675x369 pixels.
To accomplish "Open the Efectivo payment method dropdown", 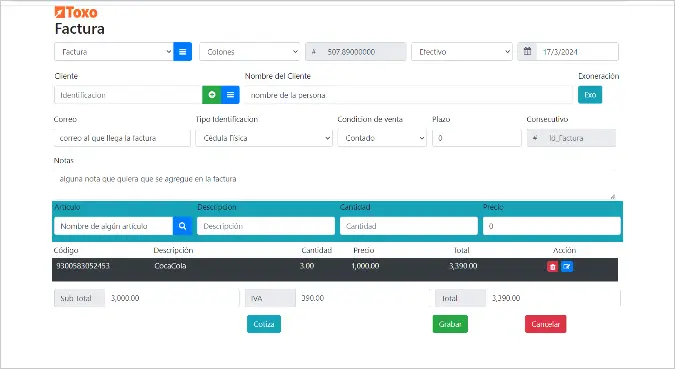I will [x=462, y=52].
